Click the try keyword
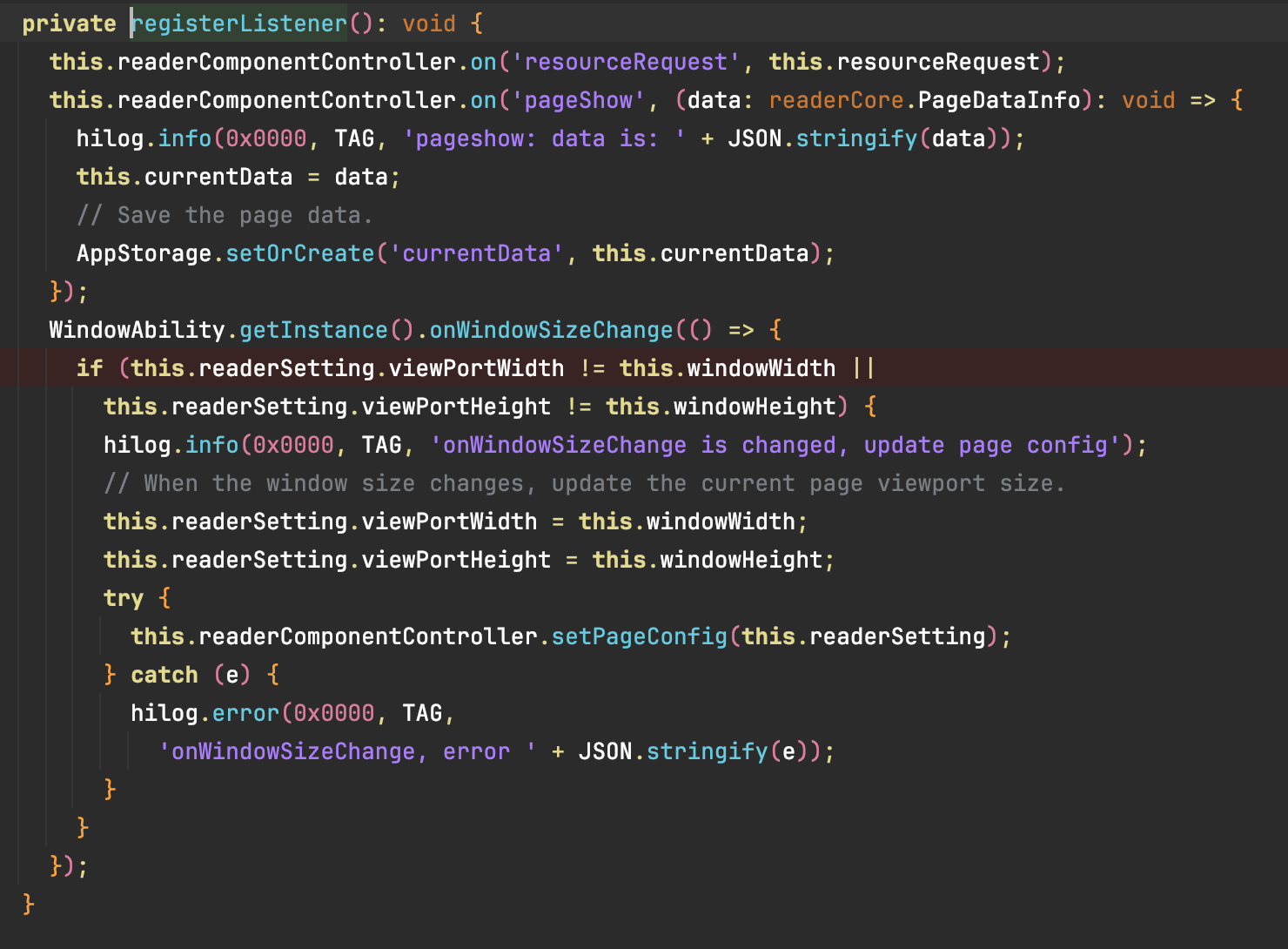This screenshot has height=949, width=1288. 123,598
